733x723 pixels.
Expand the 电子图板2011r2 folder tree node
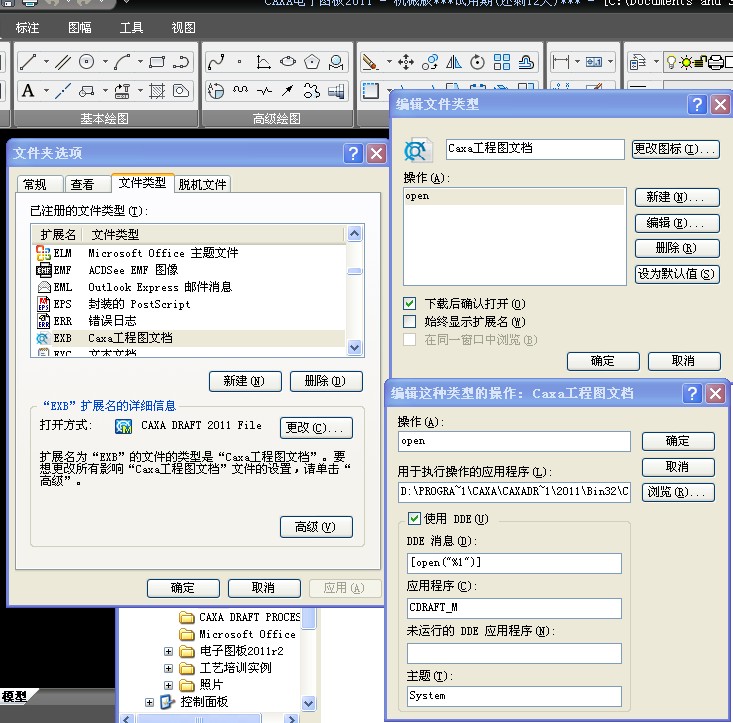click(168, 652)
